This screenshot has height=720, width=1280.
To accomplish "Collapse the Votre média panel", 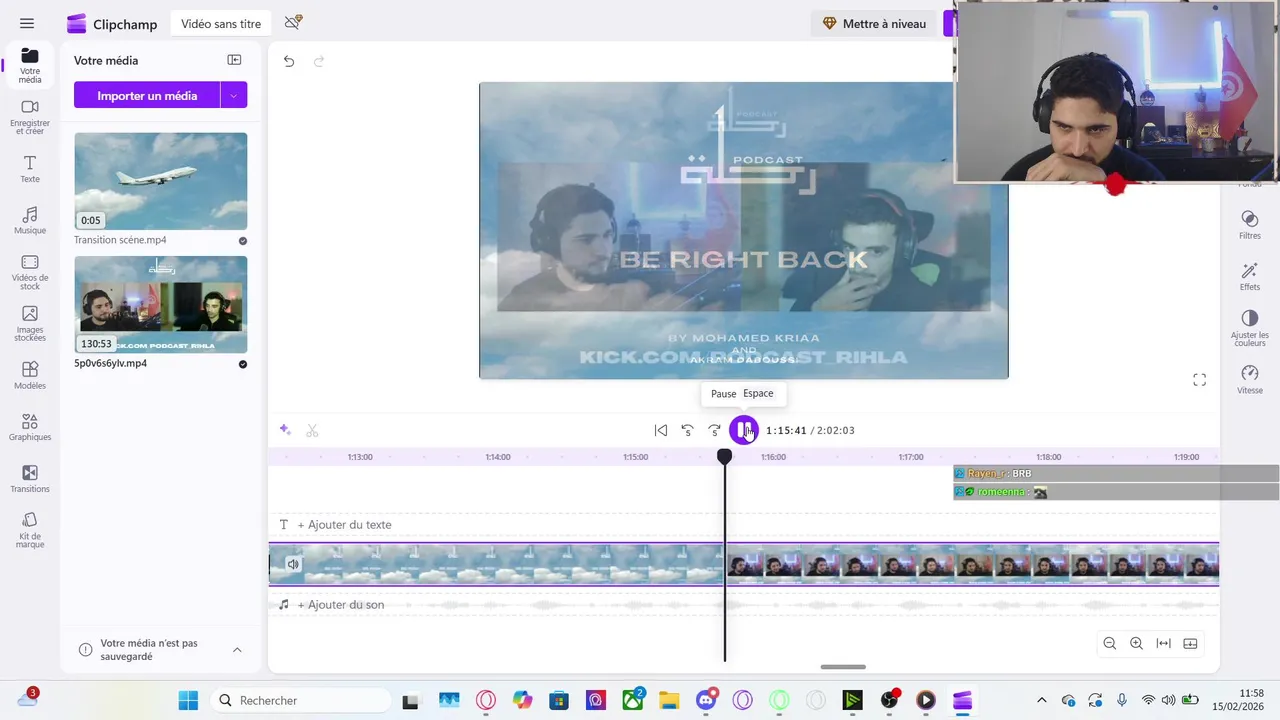I will point(234,60).
